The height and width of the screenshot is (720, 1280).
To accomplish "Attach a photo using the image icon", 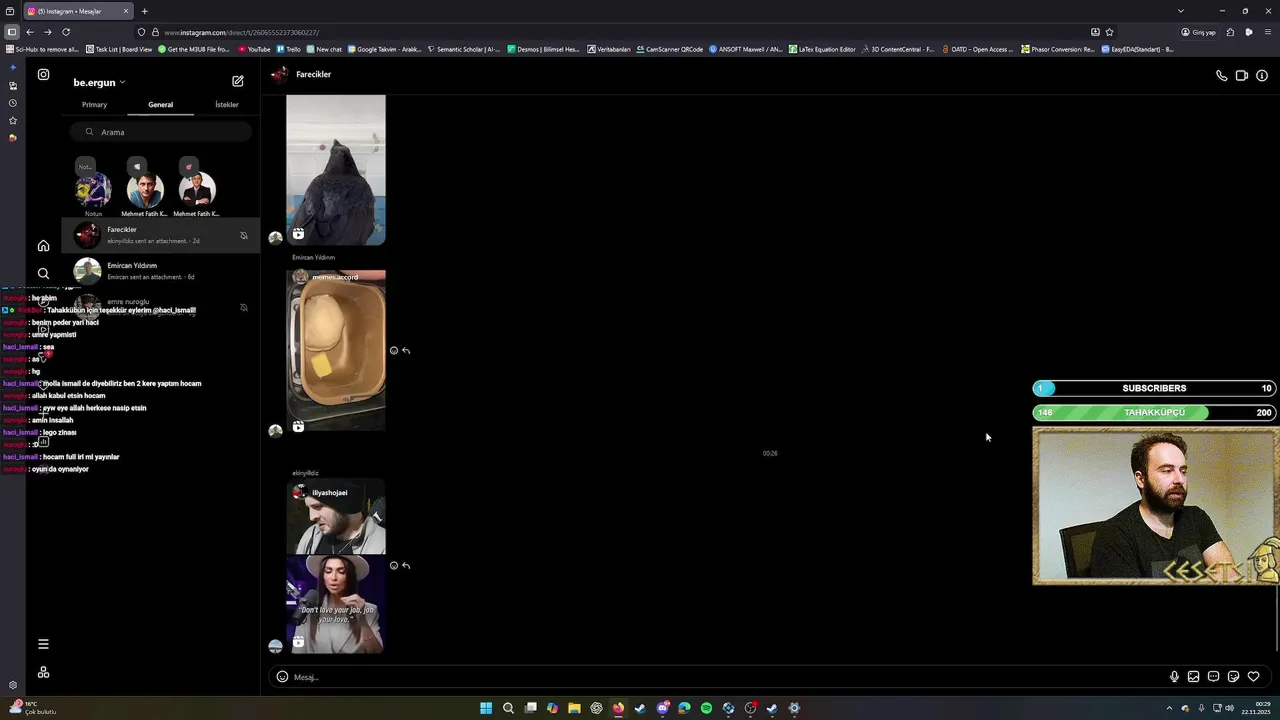I will coord(1193,677).
